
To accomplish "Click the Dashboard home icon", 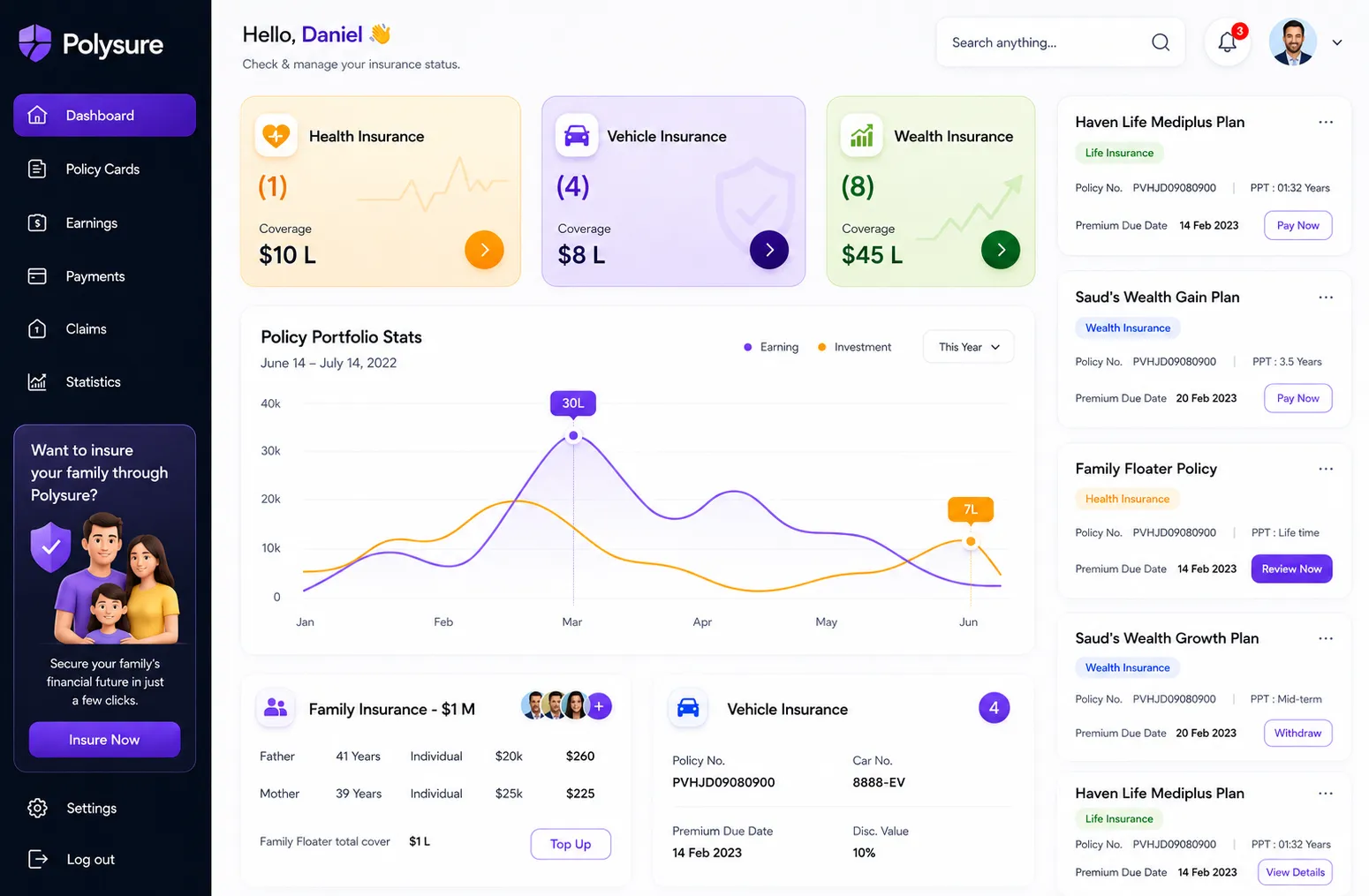I will click(x=37, y=115).
